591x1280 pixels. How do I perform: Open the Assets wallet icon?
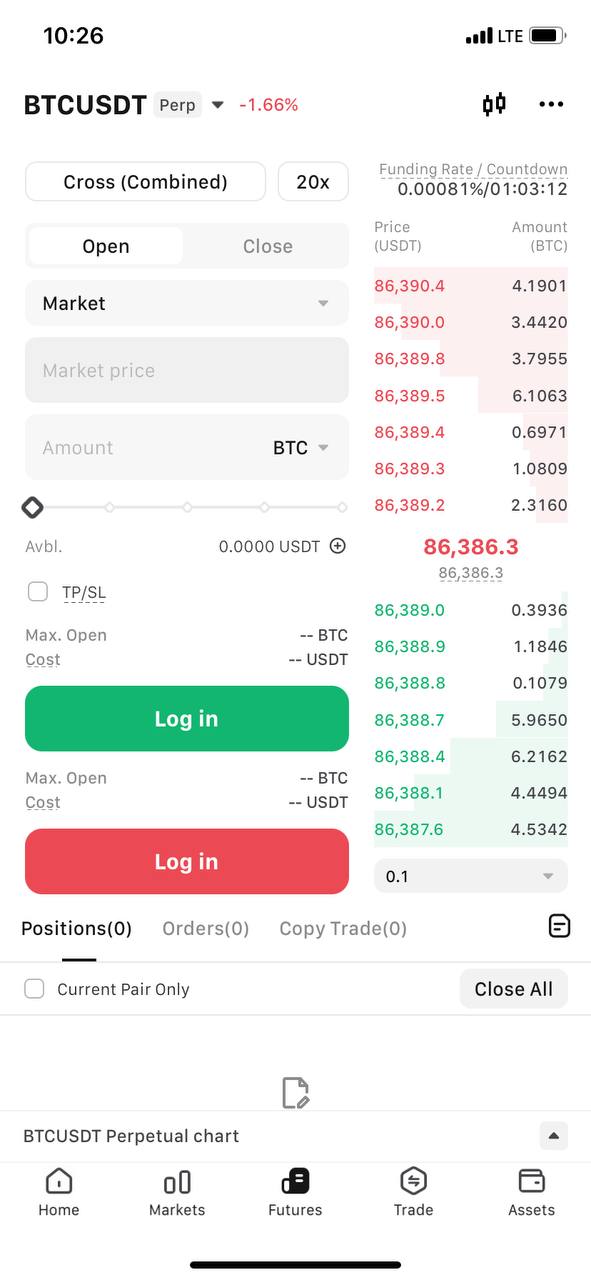(x=532, y=1181)
